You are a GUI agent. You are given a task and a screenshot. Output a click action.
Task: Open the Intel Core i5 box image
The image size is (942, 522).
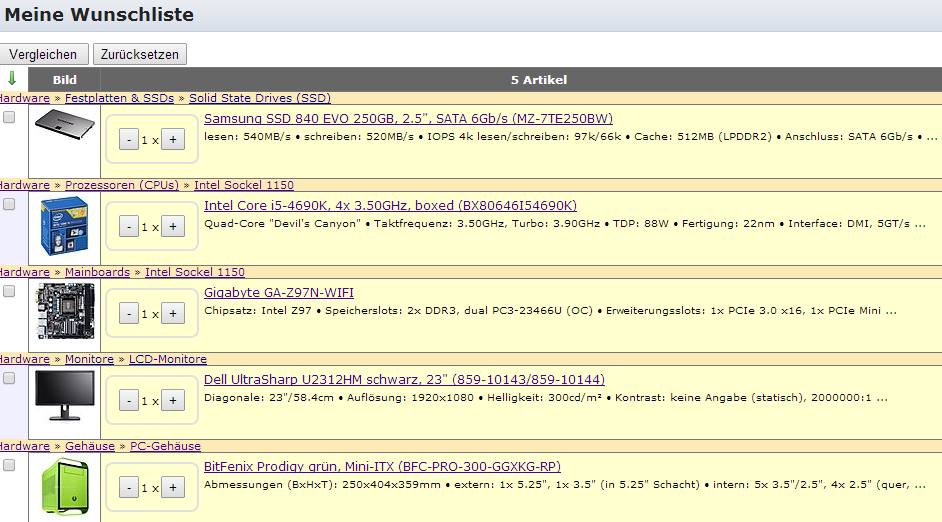coord(64,225)
